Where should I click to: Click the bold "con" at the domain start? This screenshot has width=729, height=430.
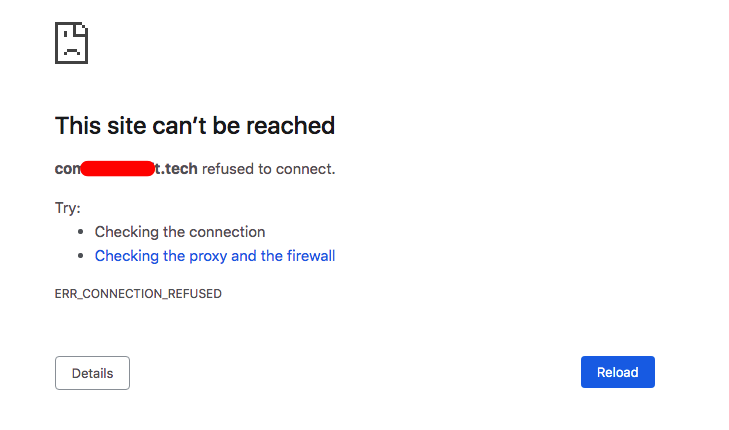click(x=67, y=169)
